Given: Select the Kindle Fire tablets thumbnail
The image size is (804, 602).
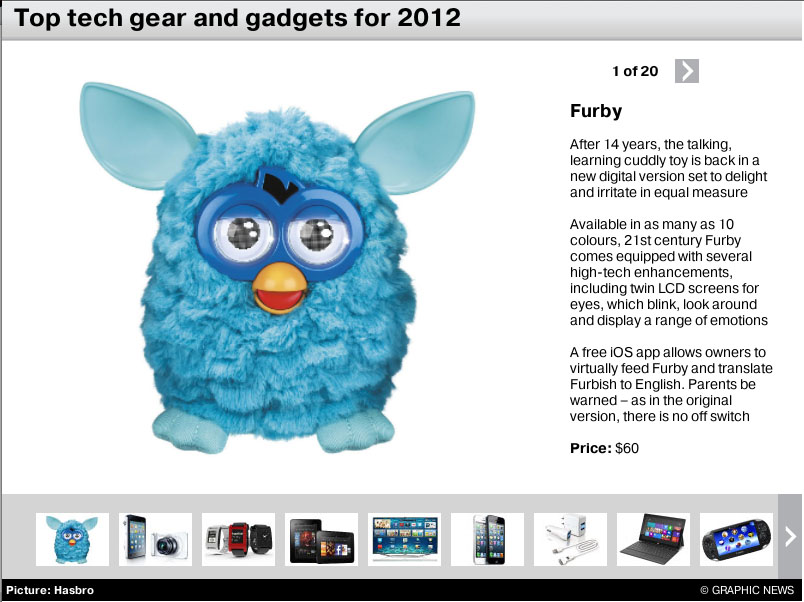Looking at the screenshot, I should click(321, 539).
